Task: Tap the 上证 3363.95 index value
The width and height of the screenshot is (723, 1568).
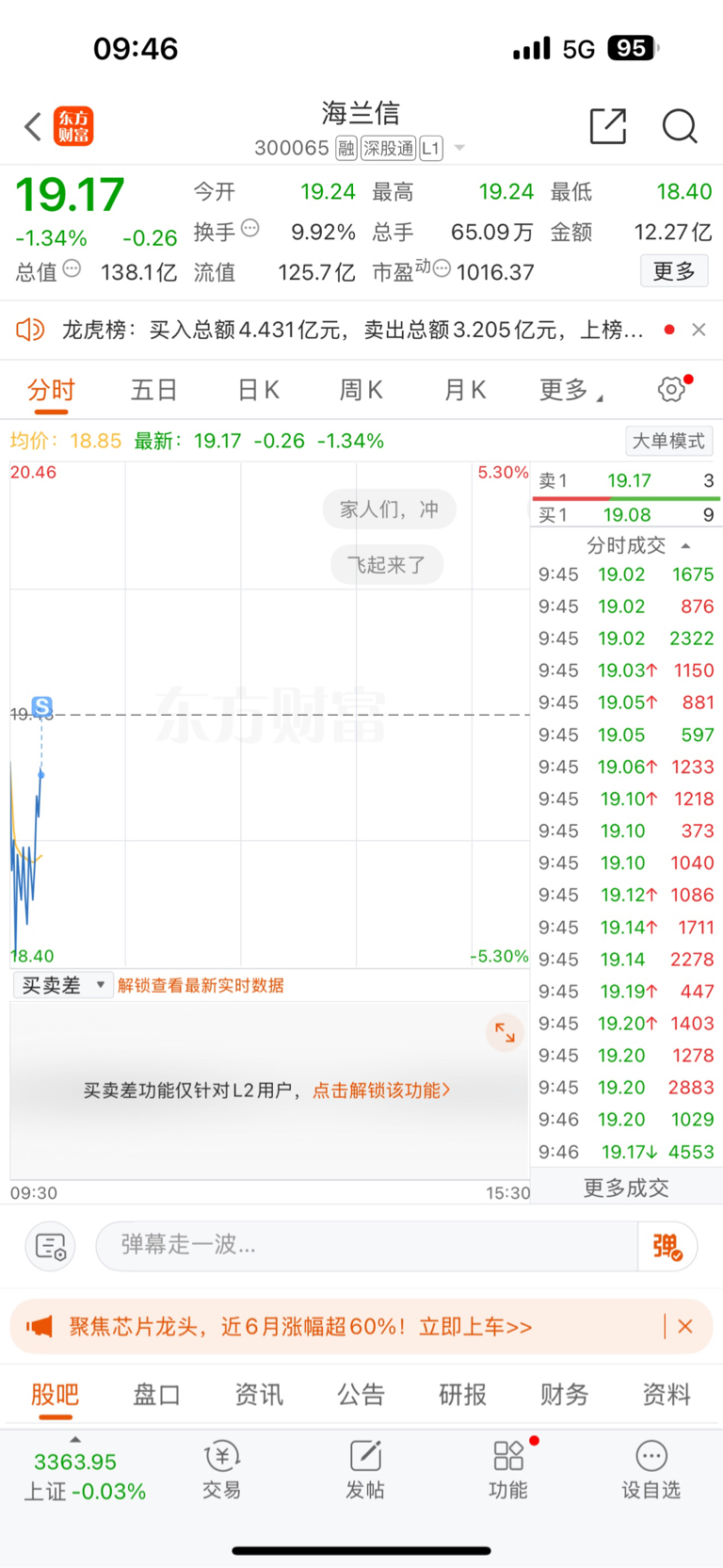Action: (75, 1462)
